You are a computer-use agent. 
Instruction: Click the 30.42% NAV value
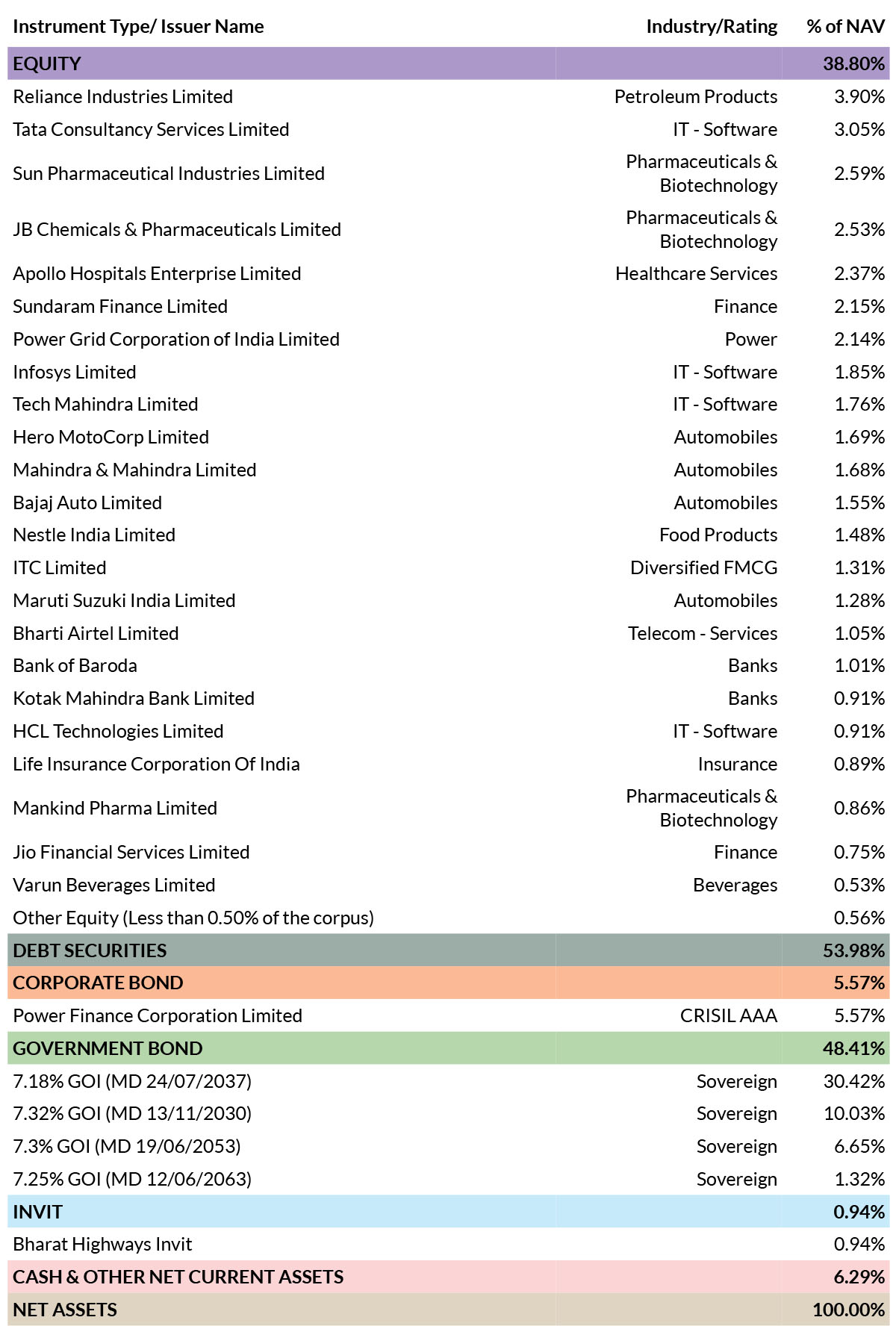854,1081
